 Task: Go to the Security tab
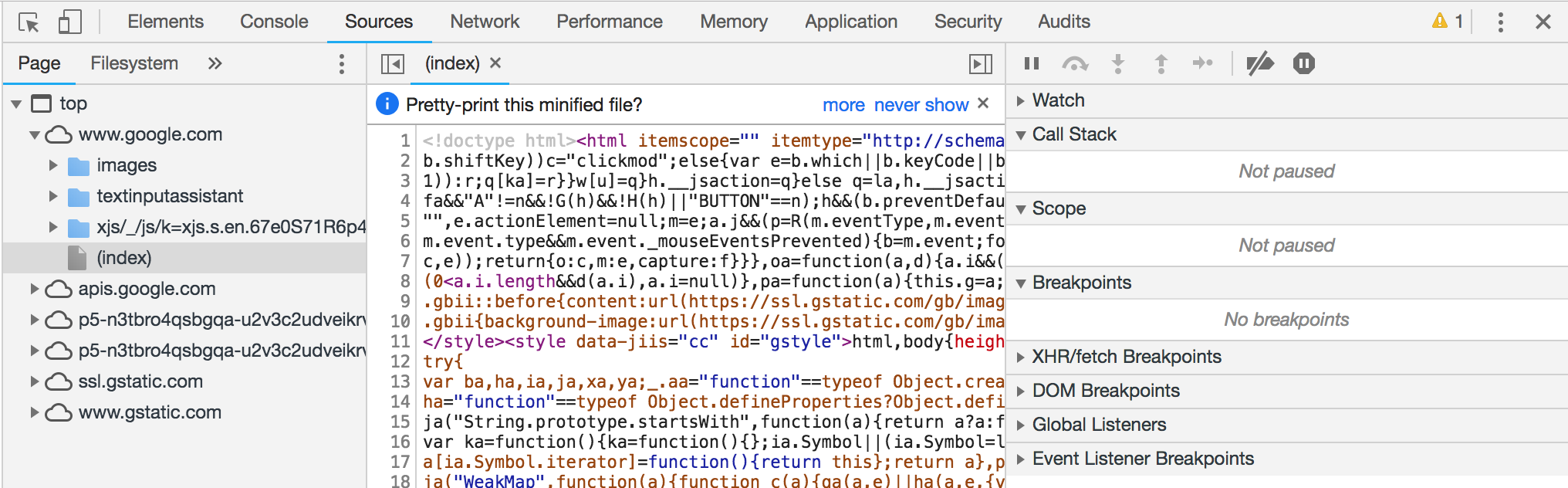[x=968, y=22]
